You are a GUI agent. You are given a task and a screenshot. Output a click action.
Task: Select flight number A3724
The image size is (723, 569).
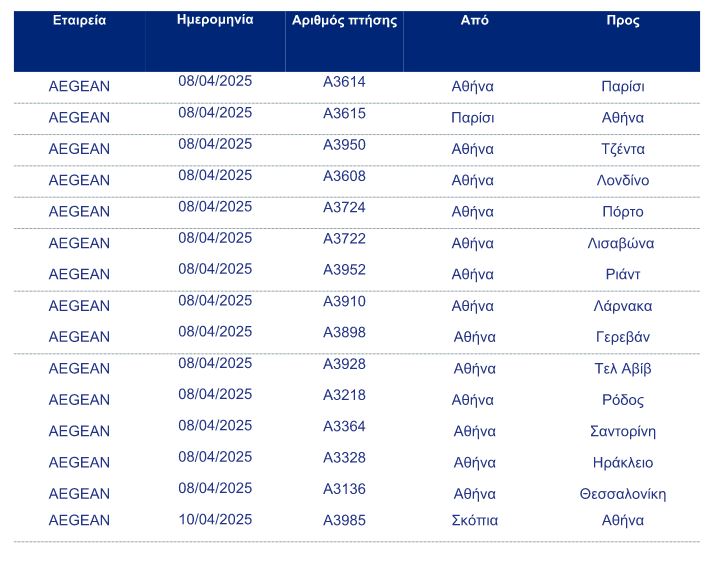344,208
